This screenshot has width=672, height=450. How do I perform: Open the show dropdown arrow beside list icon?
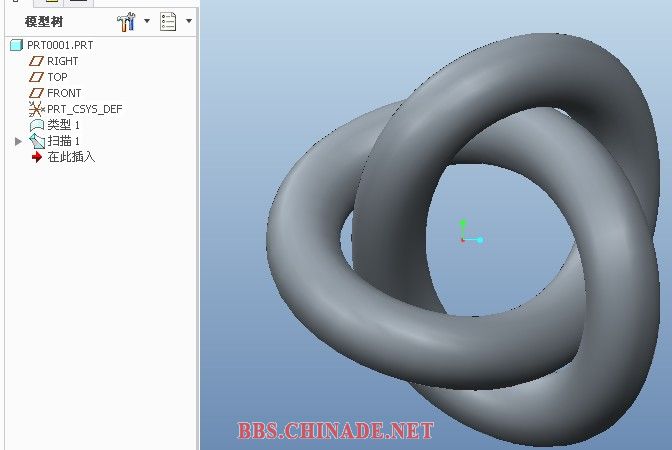click(189, 21)
